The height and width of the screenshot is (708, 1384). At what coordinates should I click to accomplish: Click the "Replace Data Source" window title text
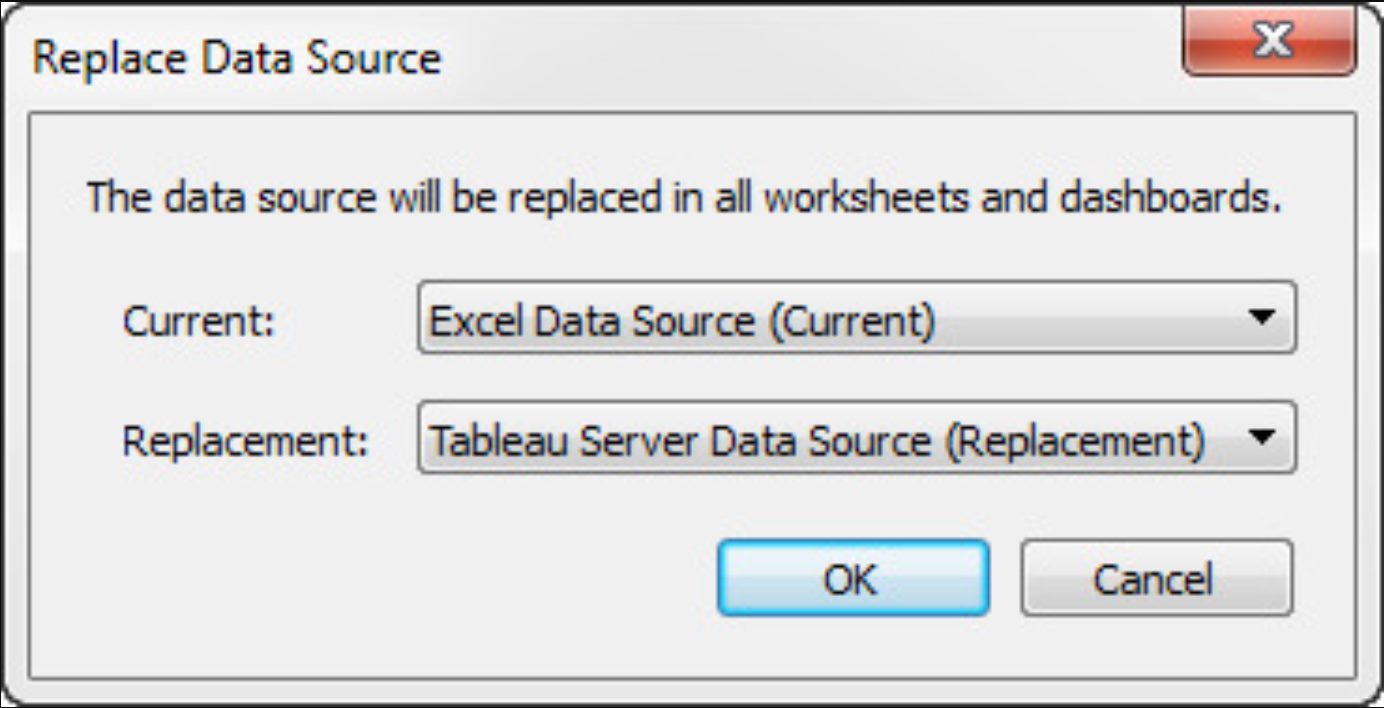coord(236,57)
